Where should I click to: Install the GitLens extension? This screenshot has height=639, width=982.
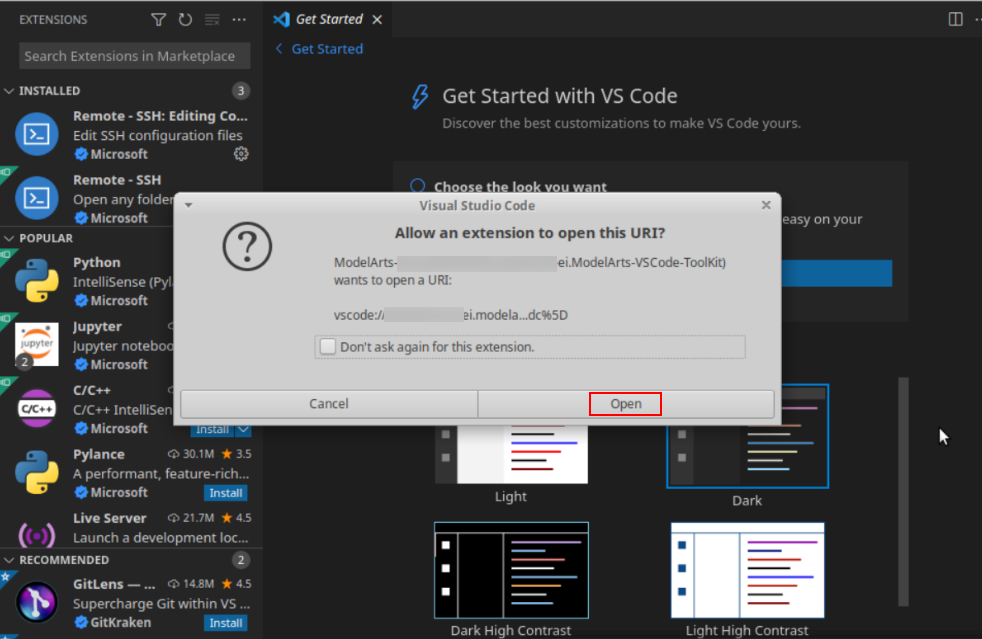pos(225,623)
